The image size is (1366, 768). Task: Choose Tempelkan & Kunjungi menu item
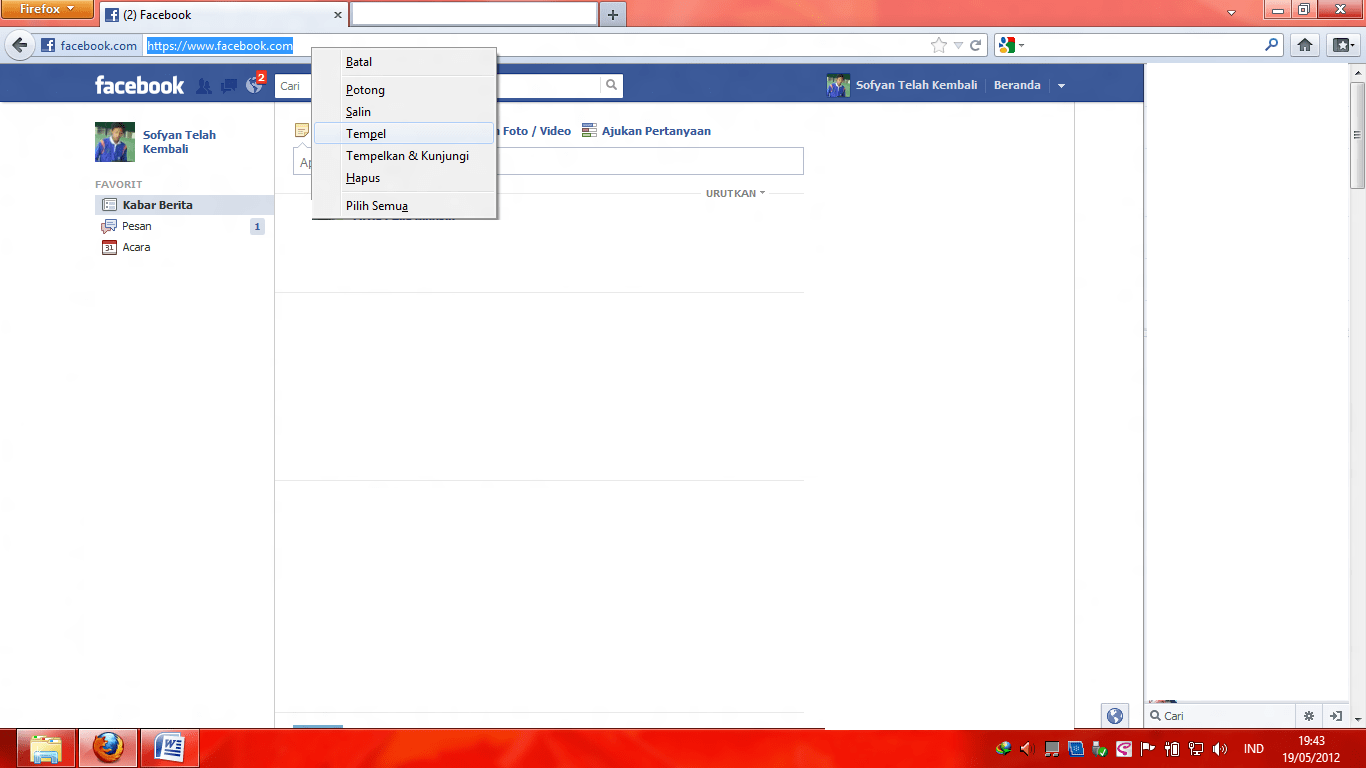[404, 156]
